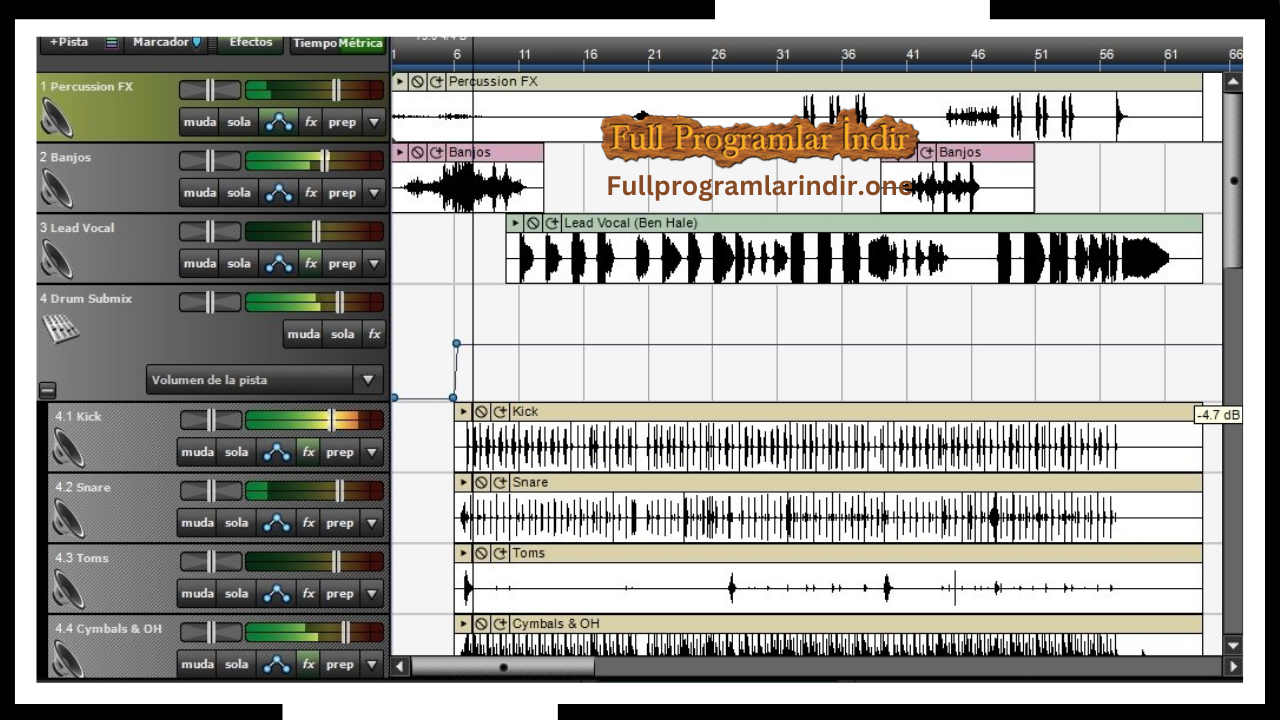Click the speaker icon of Banjos track

click(x=57, y=189)
